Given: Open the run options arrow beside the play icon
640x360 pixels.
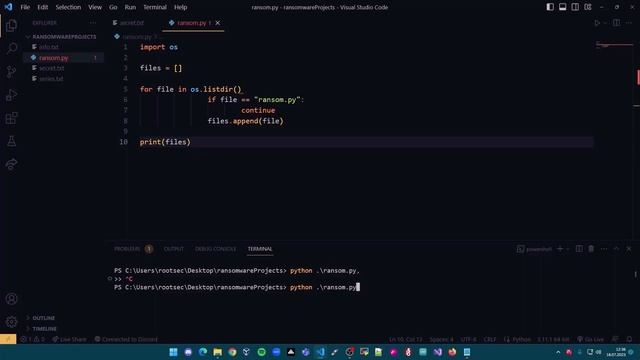Looking at the screenshot, I should (605, 23).
